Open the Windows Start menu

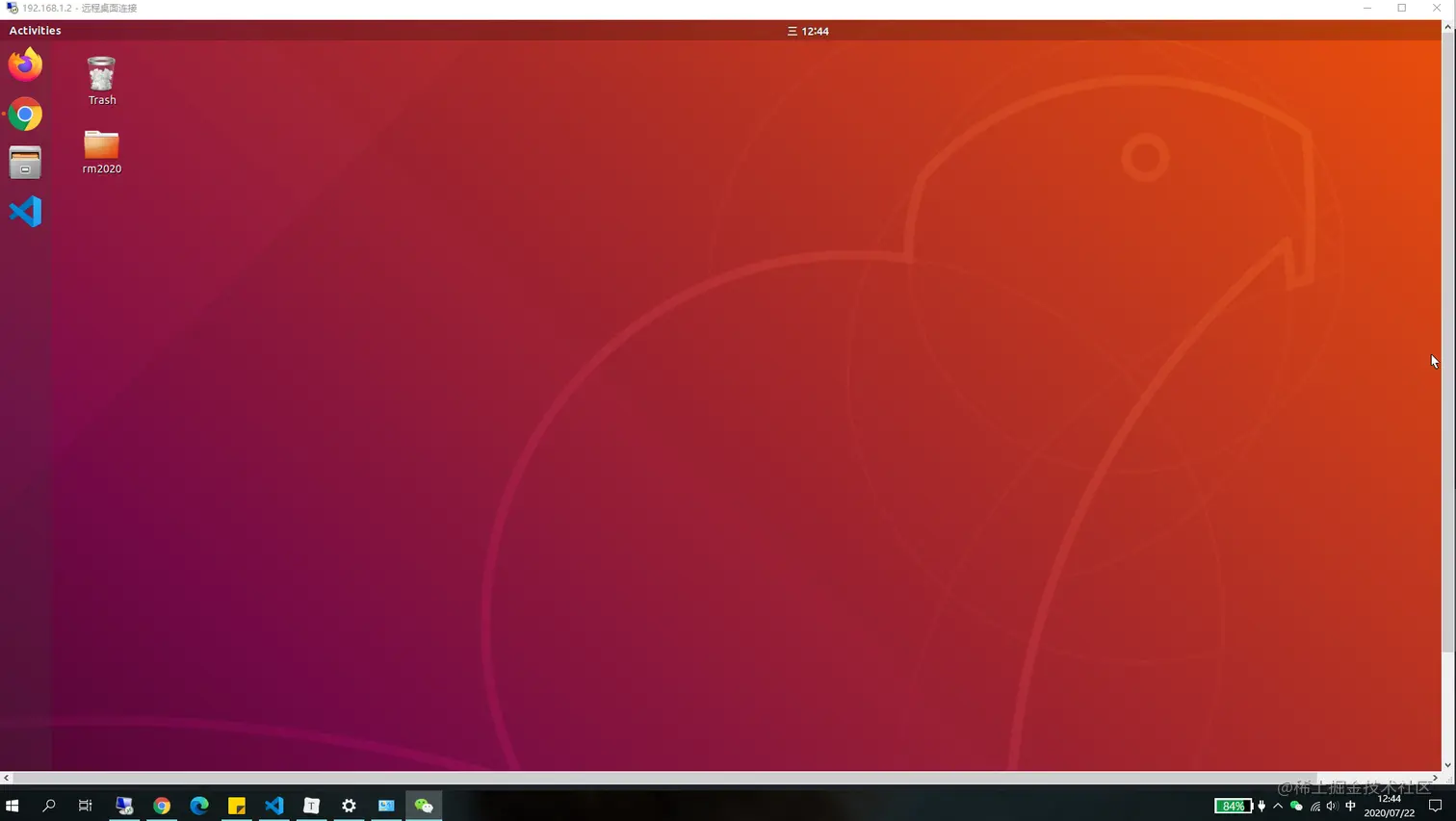(13, 806)
